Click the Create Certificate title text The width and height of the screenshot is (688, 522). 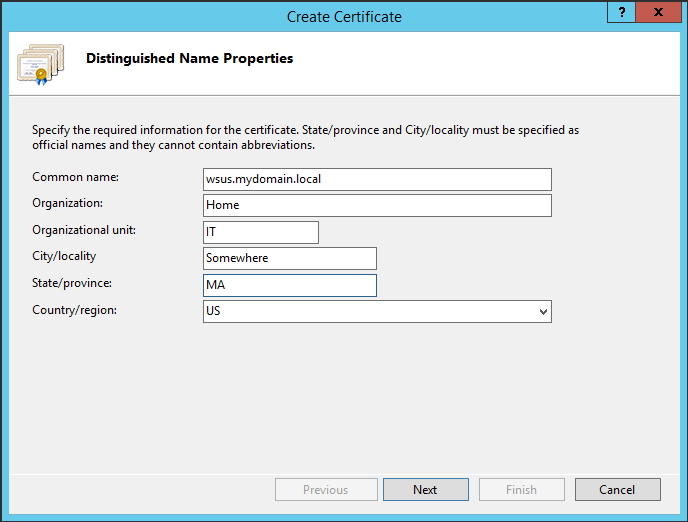tap(344, 17)
